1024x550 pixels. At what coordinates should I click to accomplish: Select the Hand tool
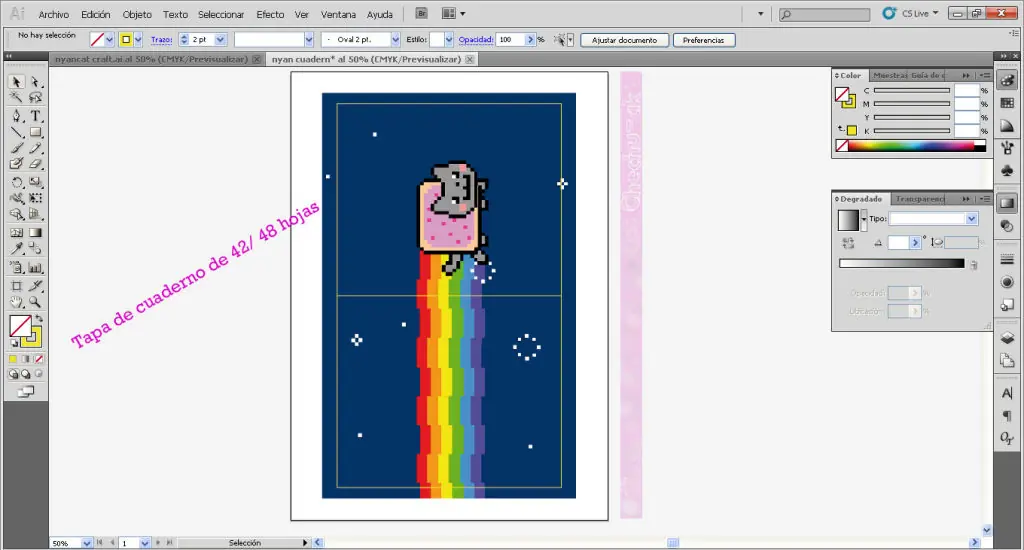tap(16, 302)
